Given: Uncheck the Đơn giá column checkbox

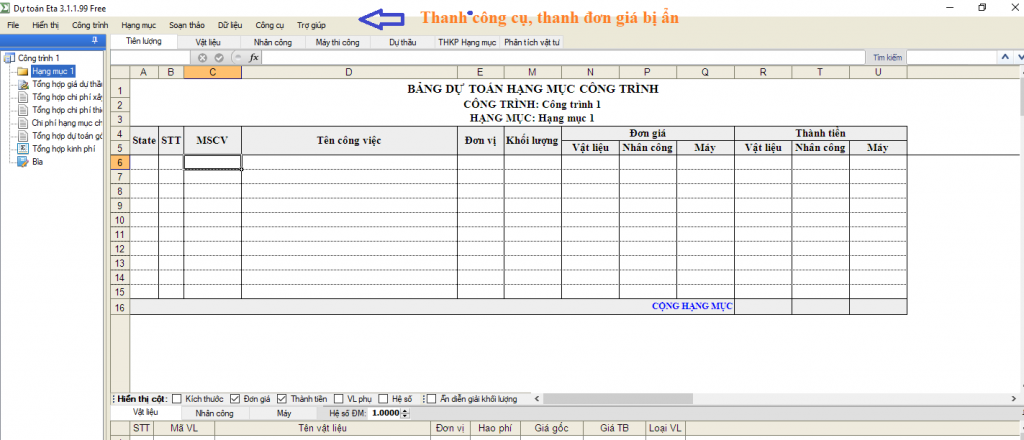Looking at the screenshot, I should [x=235, y=398].
